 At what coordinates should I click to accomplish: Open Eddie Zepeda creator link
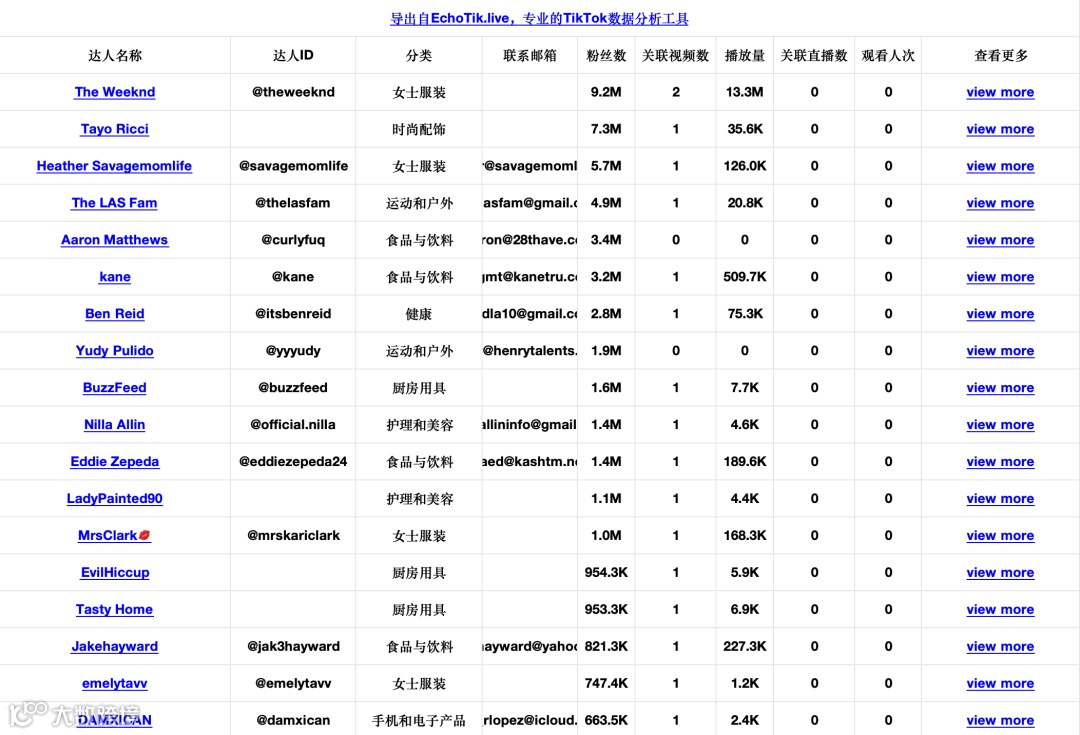click(x=114, y=462)
